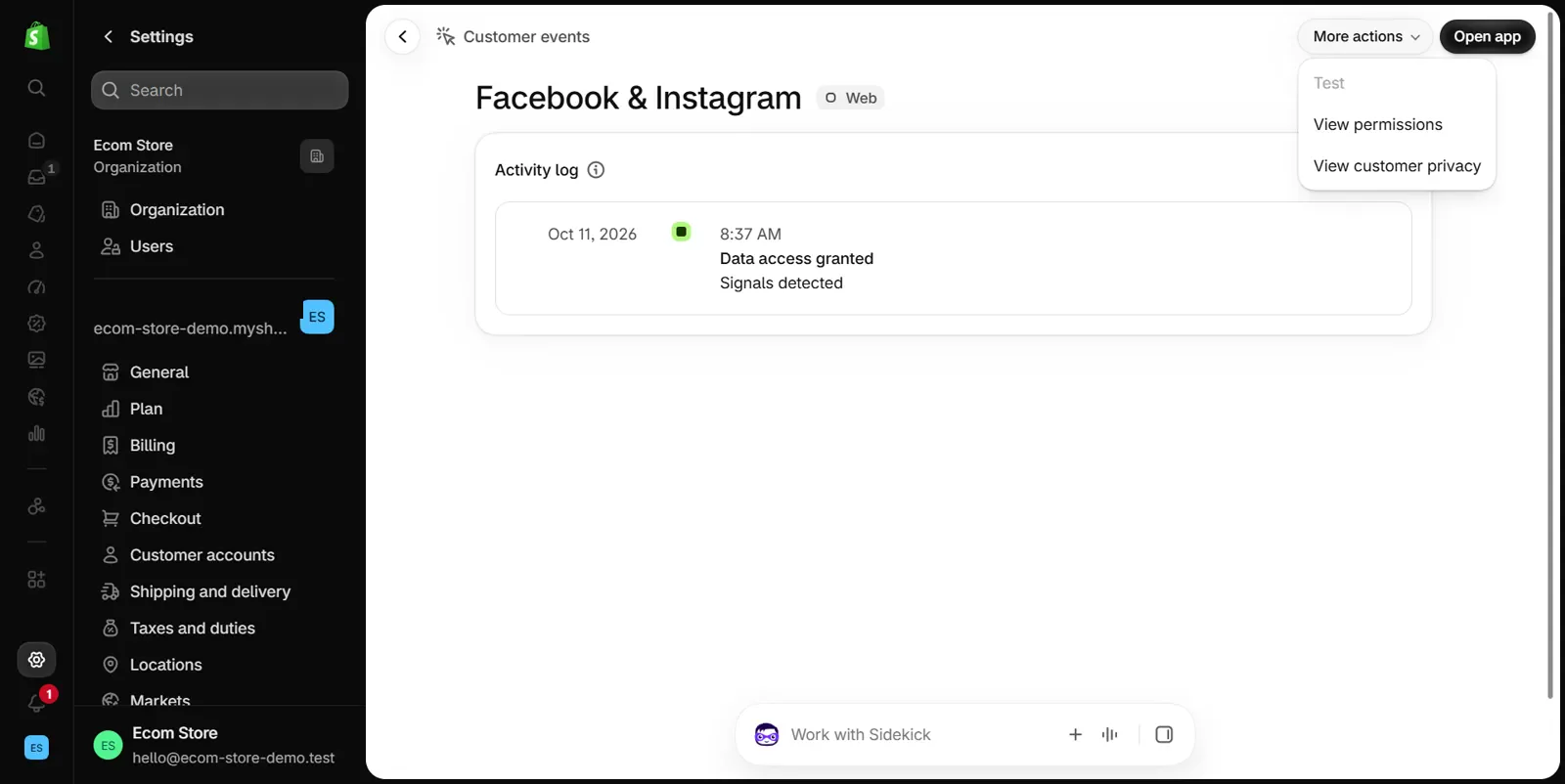Screen dimensions: 1565x784
Task: Click the Open app button
Action: (x=1487, y=36)
